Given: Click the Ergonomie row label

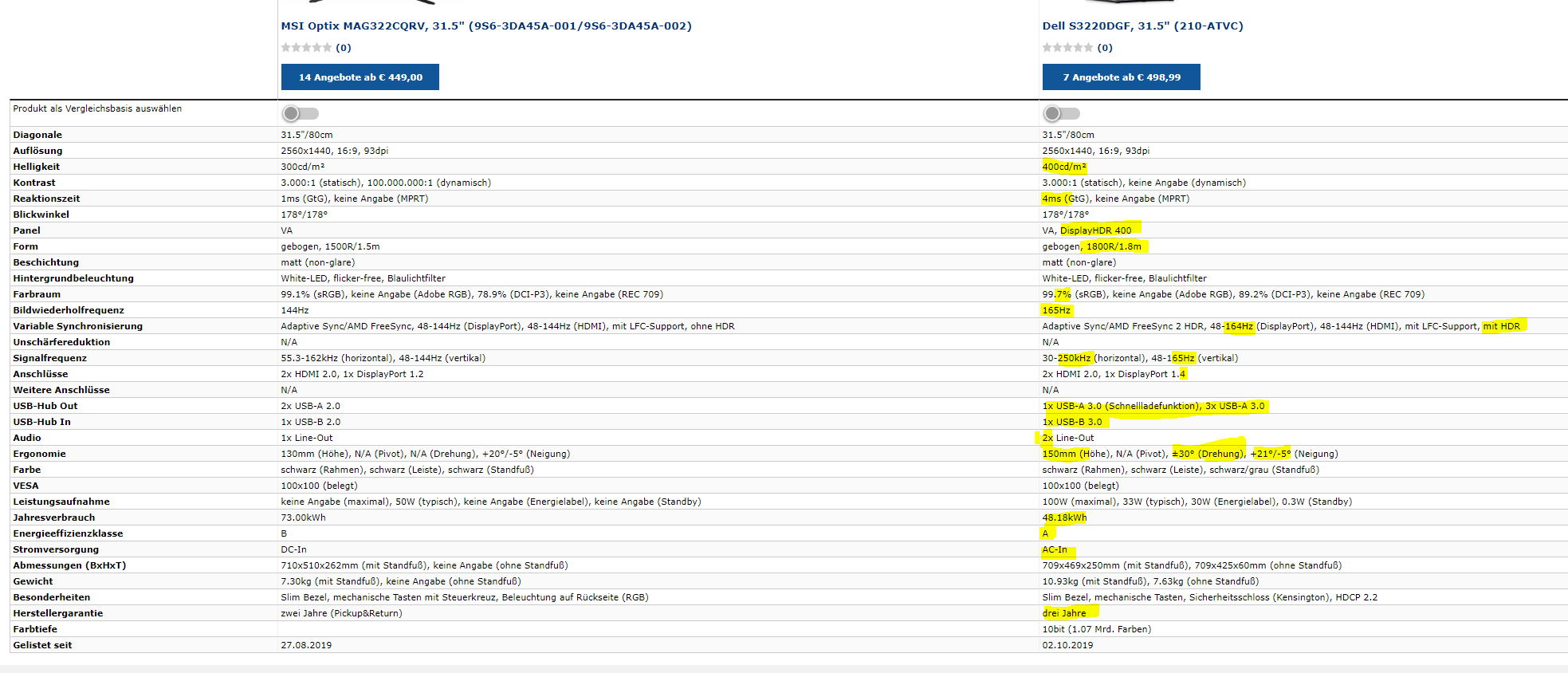Looking at the screenshot, I should 40,454.
